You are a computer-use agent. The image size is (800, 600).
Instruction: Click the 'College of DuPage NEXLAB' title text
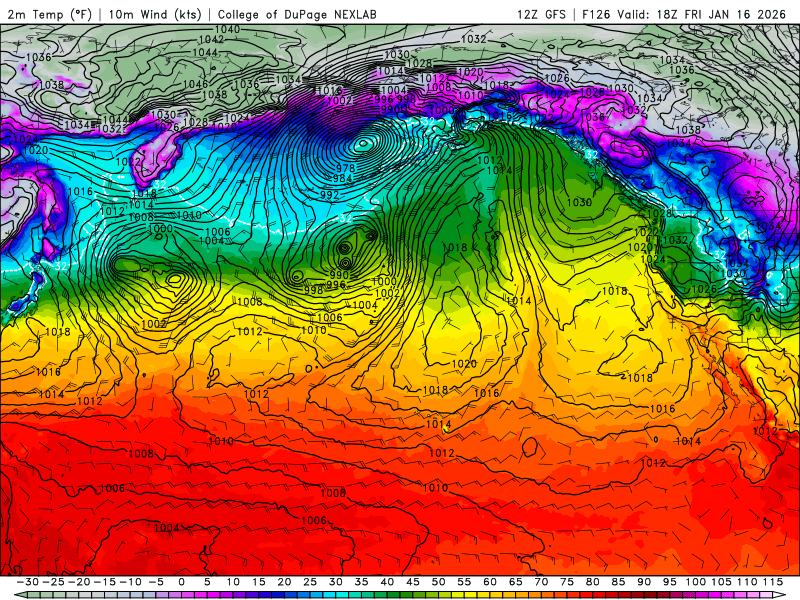297,14
